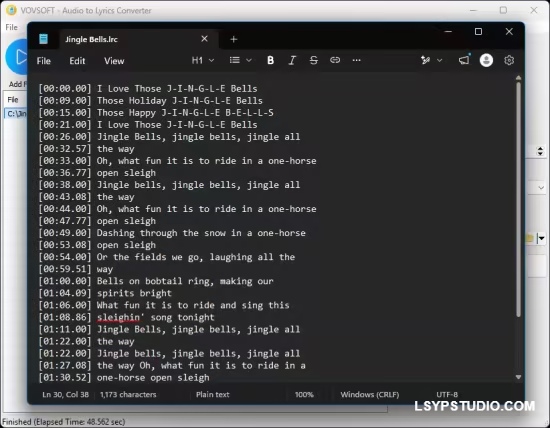Maximize the Notepad window
The width and height of the screenshot is (550, 428).
coord(478,32)
